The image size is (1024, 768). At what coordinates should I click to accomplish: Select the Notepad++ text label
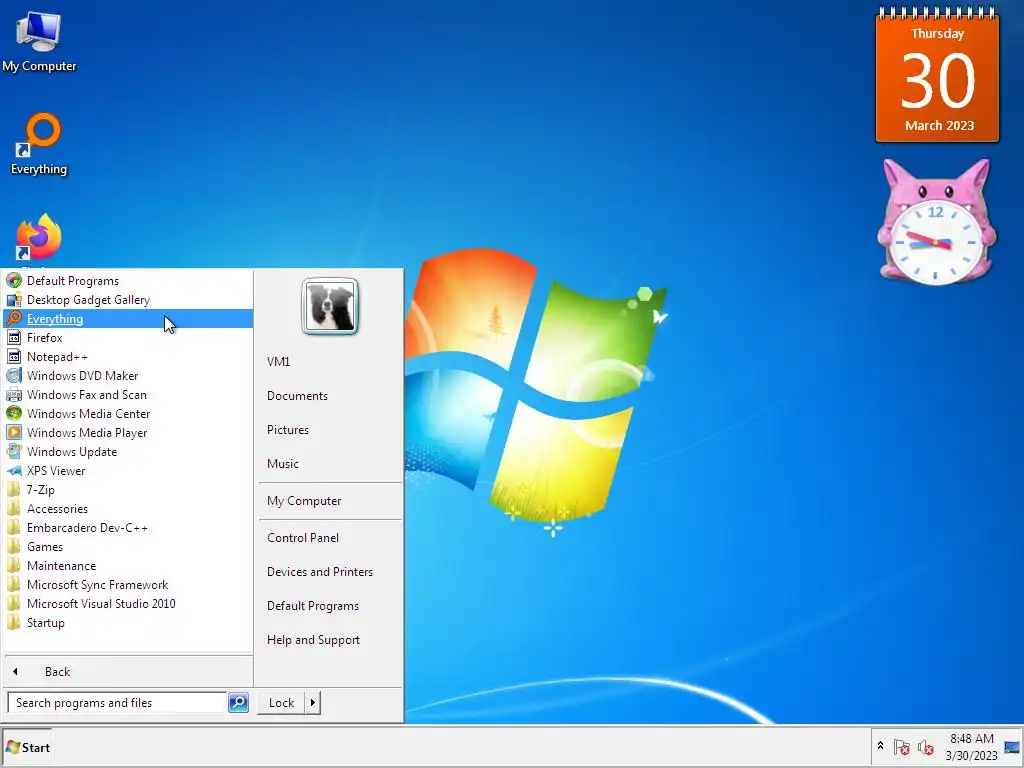tap(57, 357)
